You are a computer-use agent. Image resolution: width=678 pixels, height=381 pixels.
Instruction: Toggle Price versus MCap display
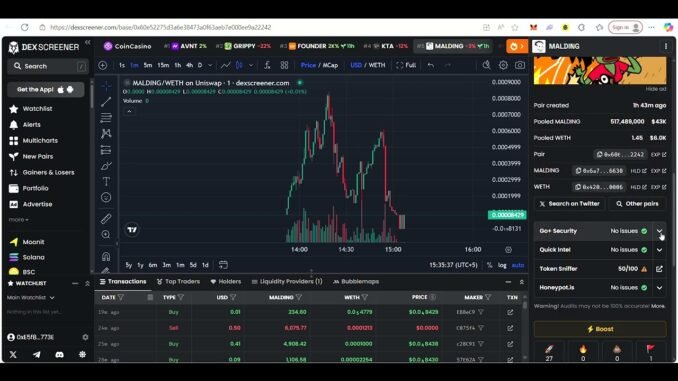(319, 65)
